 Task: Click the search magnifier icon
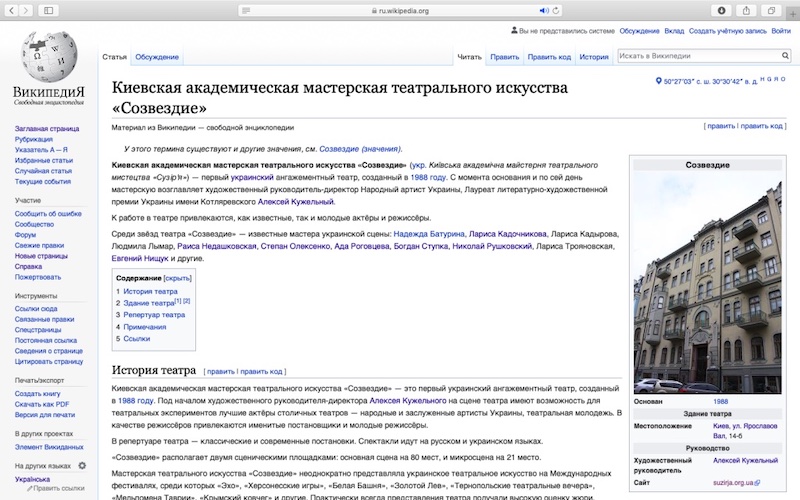pos(785,56)
